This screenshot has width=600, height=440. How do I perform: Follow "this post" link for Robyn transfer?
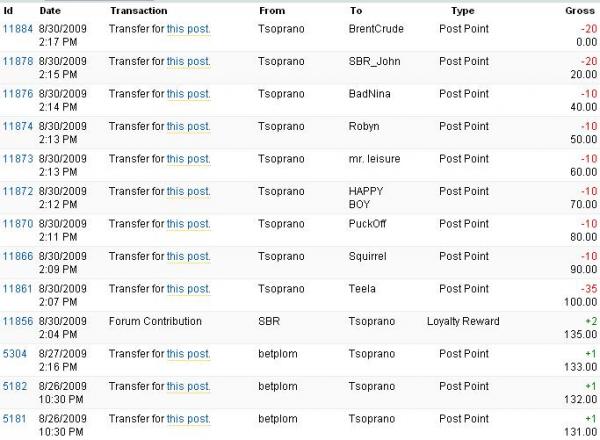[188, 126]
